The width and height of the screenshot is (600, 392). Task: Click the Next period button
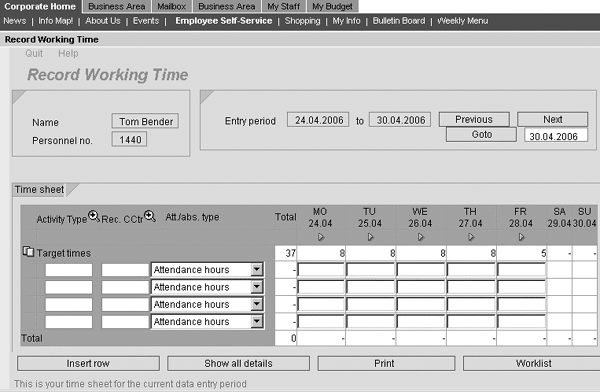[x=553, y=119]
